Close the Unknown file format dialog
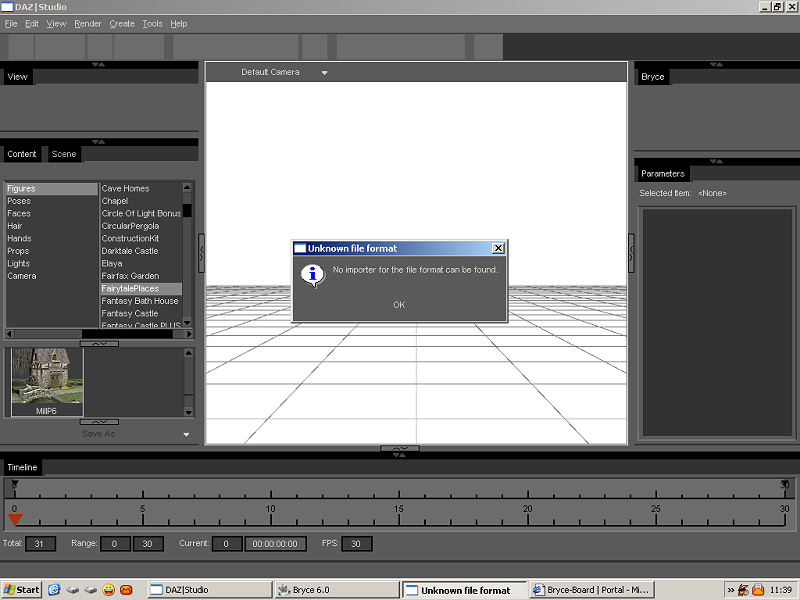800x600 pixels. pos(498,248)
